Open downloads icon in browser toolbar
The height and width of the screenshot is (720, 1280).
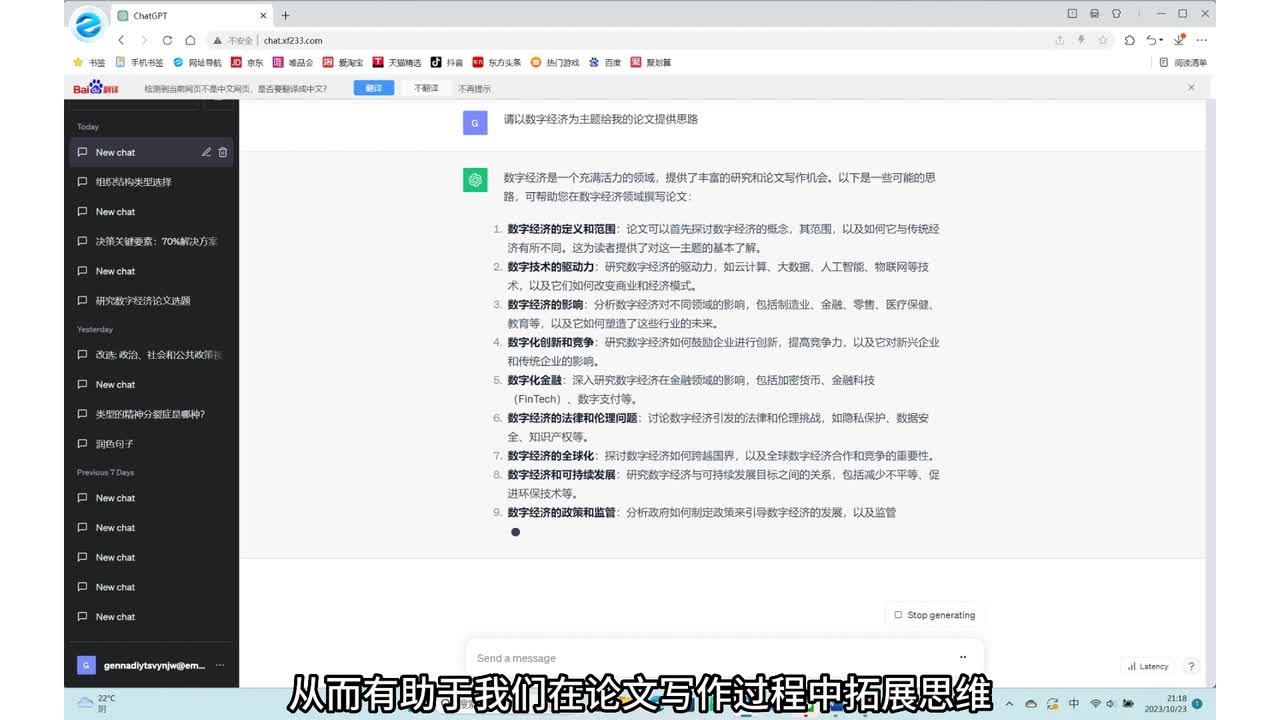(1179, 40)
